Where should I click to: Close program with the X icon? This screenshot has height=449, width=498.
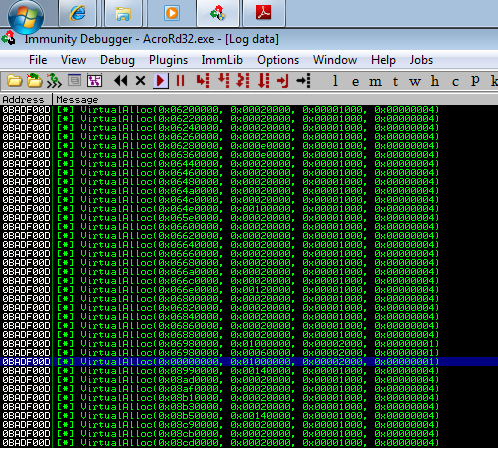point(140,81)
